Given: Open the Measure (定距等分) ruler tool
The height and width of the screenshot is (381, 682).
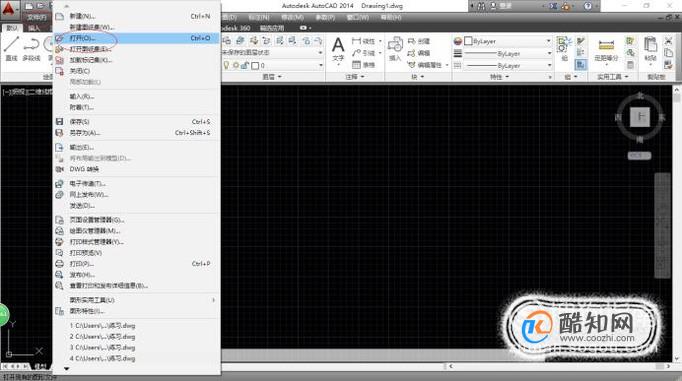Looking at the screenshot, I should (x=606, y=49).
